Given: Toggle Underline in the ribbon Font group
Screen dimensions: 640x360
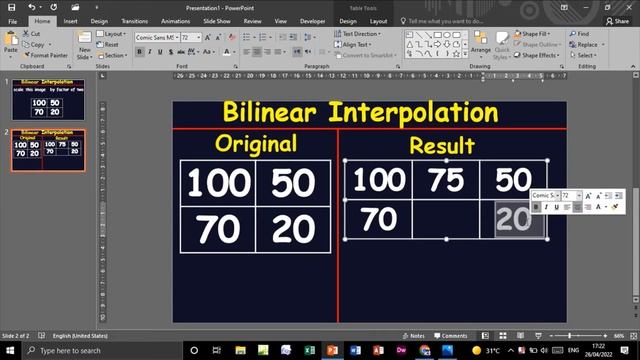Looking at the screenshot, I should [x=160, y=52].
